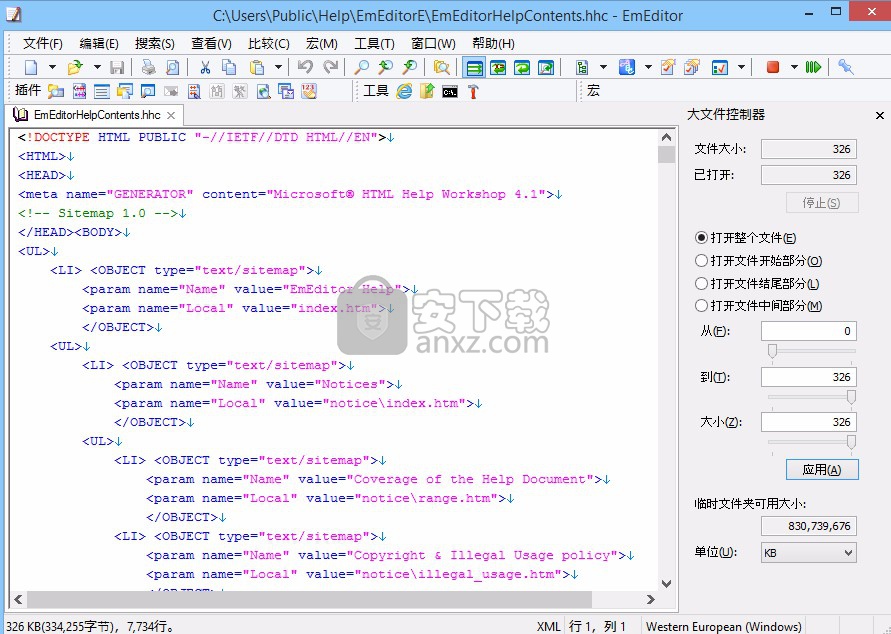Click the red macro record button

(x=772, y=68)
